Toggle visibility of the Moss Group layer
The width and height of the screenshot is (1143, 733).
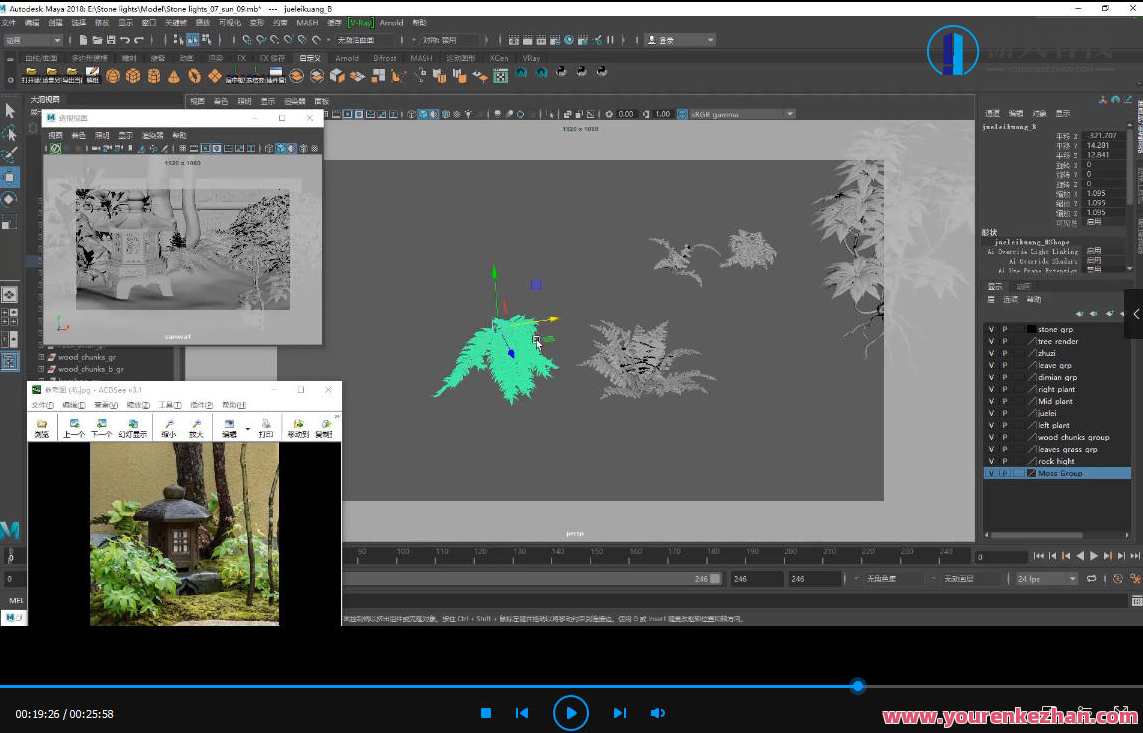point(990,472)
